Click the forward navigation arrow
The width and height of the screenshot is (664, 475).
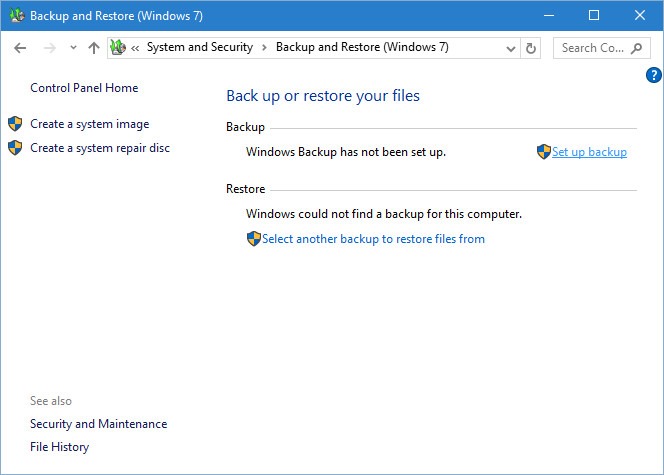coord(50,48)
